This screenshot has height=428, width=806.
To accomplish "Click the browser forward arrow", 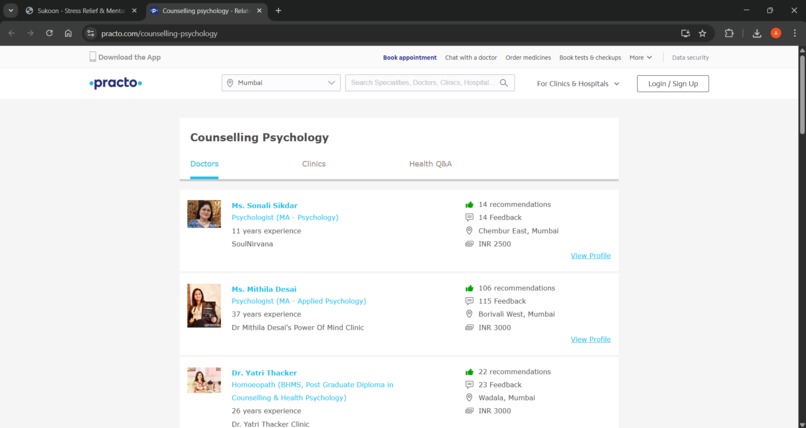I will coord(30,33).
